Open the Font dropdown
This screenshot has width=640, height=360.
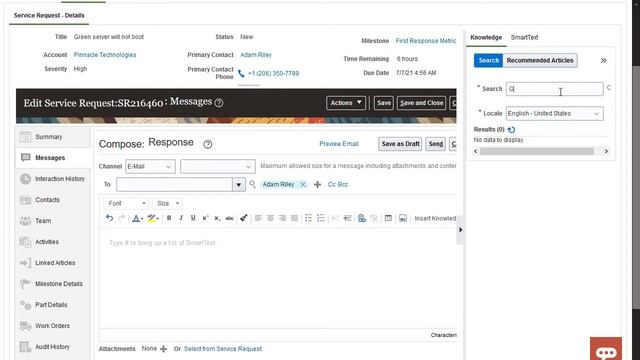126,203
